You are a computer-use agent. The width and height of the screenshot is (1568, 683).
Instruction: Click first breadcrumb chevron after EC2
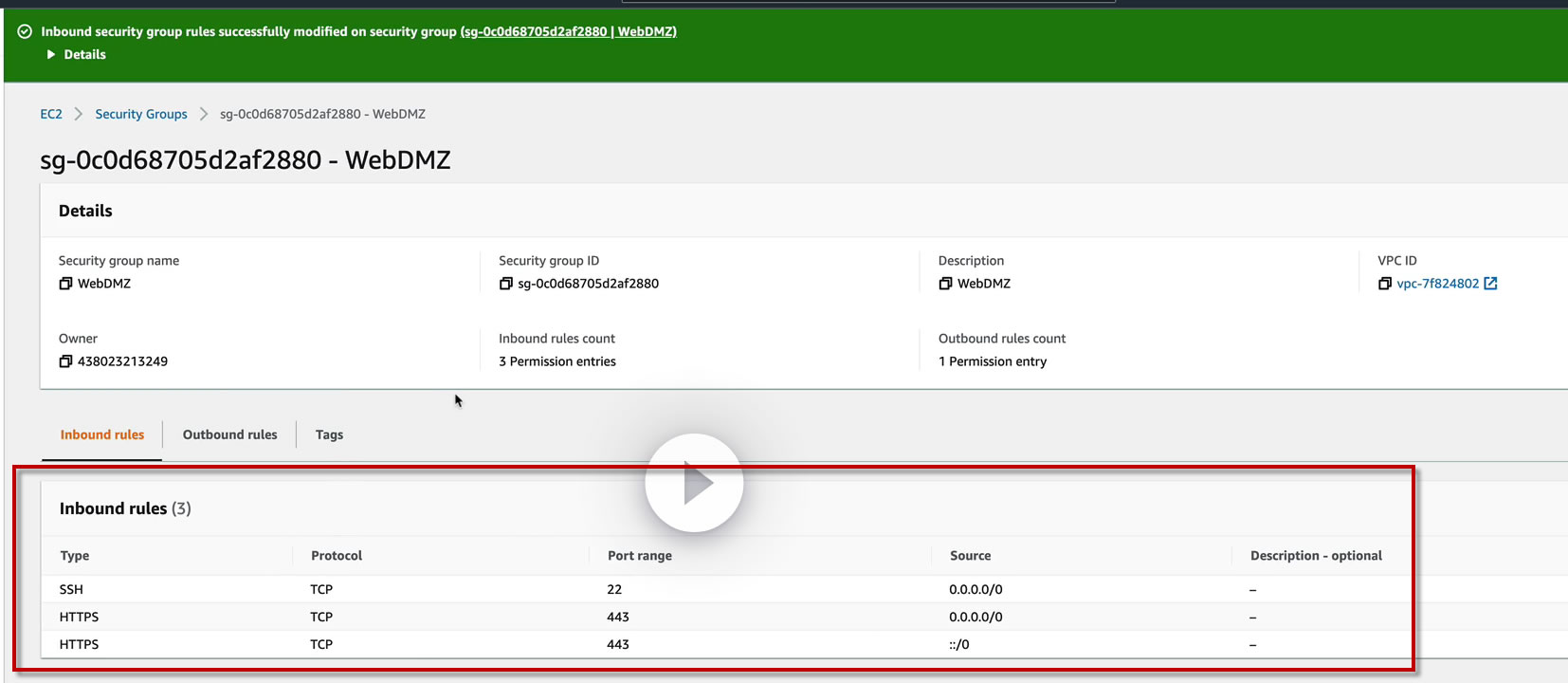(x=79, y=114)
